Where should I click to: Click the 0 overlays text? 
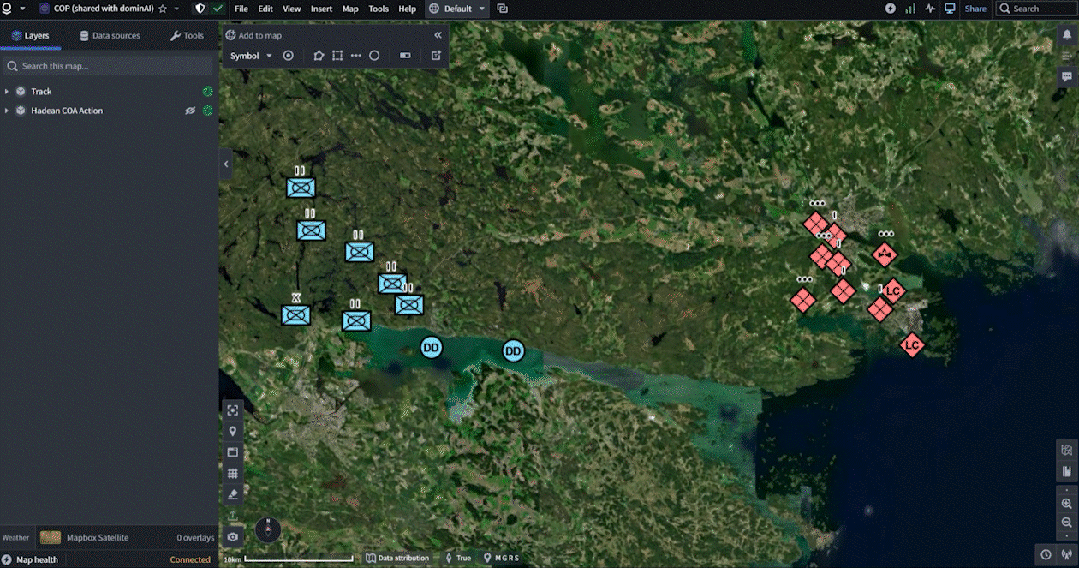[195, 538]
